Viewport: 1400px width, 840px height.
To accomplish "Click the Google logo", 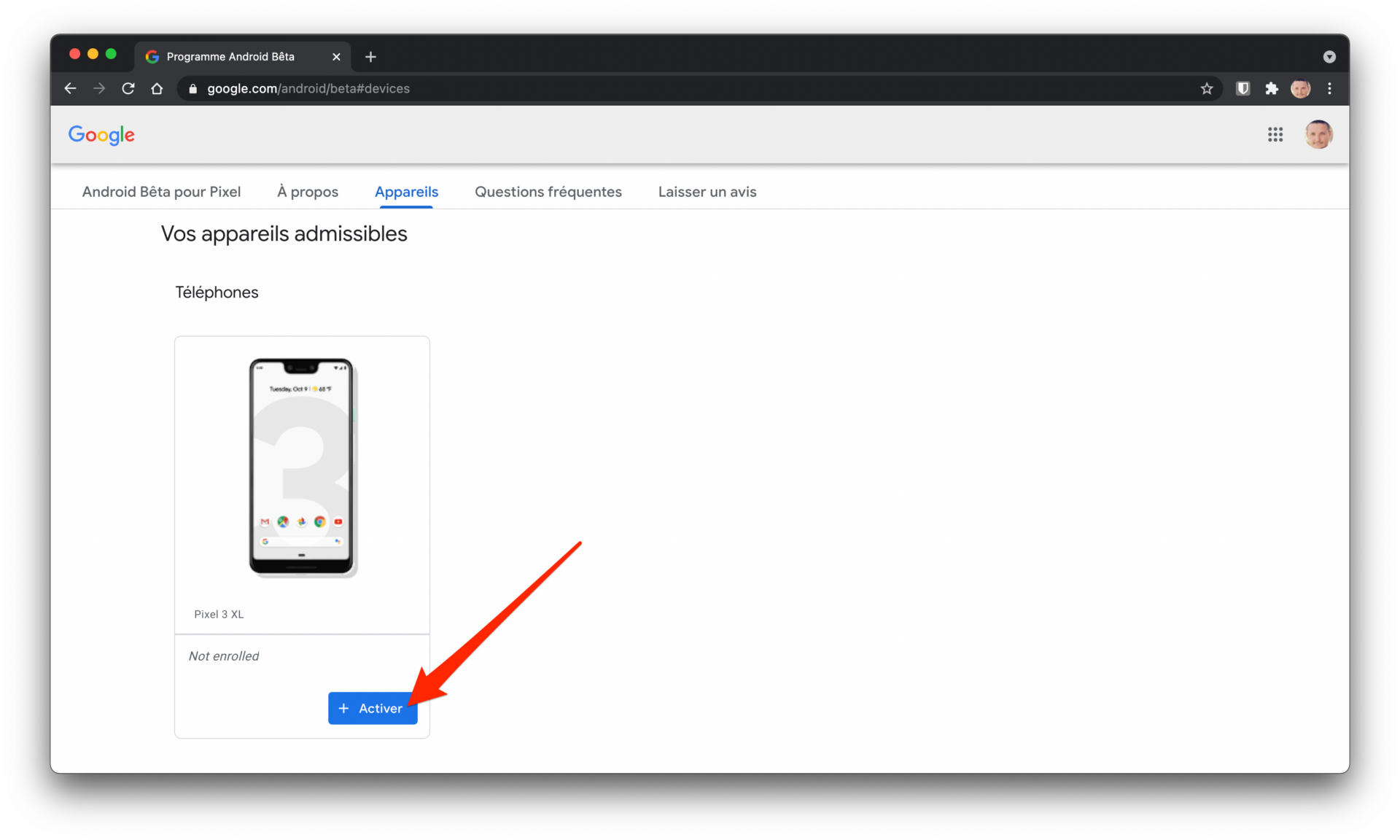I will [x=101, y=135].
